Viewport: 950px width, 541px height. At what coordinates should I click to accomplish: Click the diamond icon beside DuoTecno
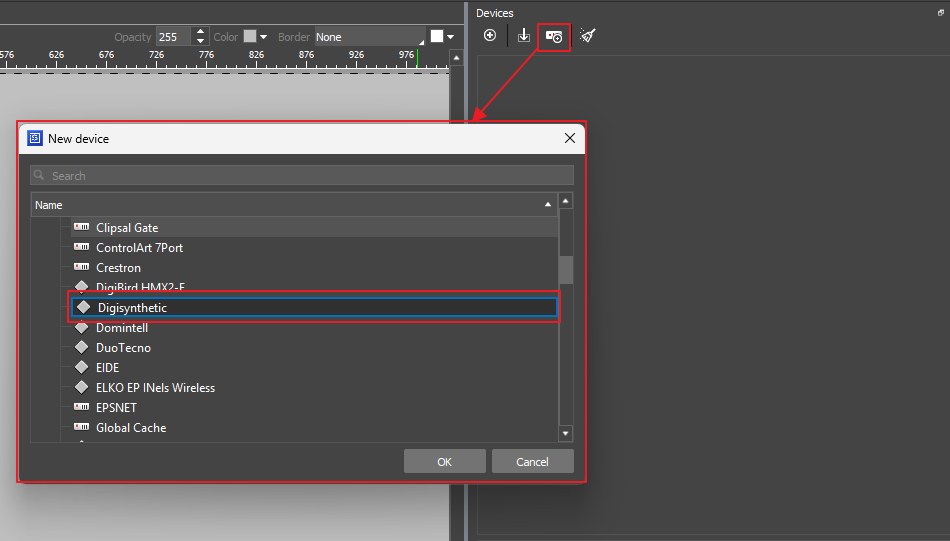(x=81, y=348)
